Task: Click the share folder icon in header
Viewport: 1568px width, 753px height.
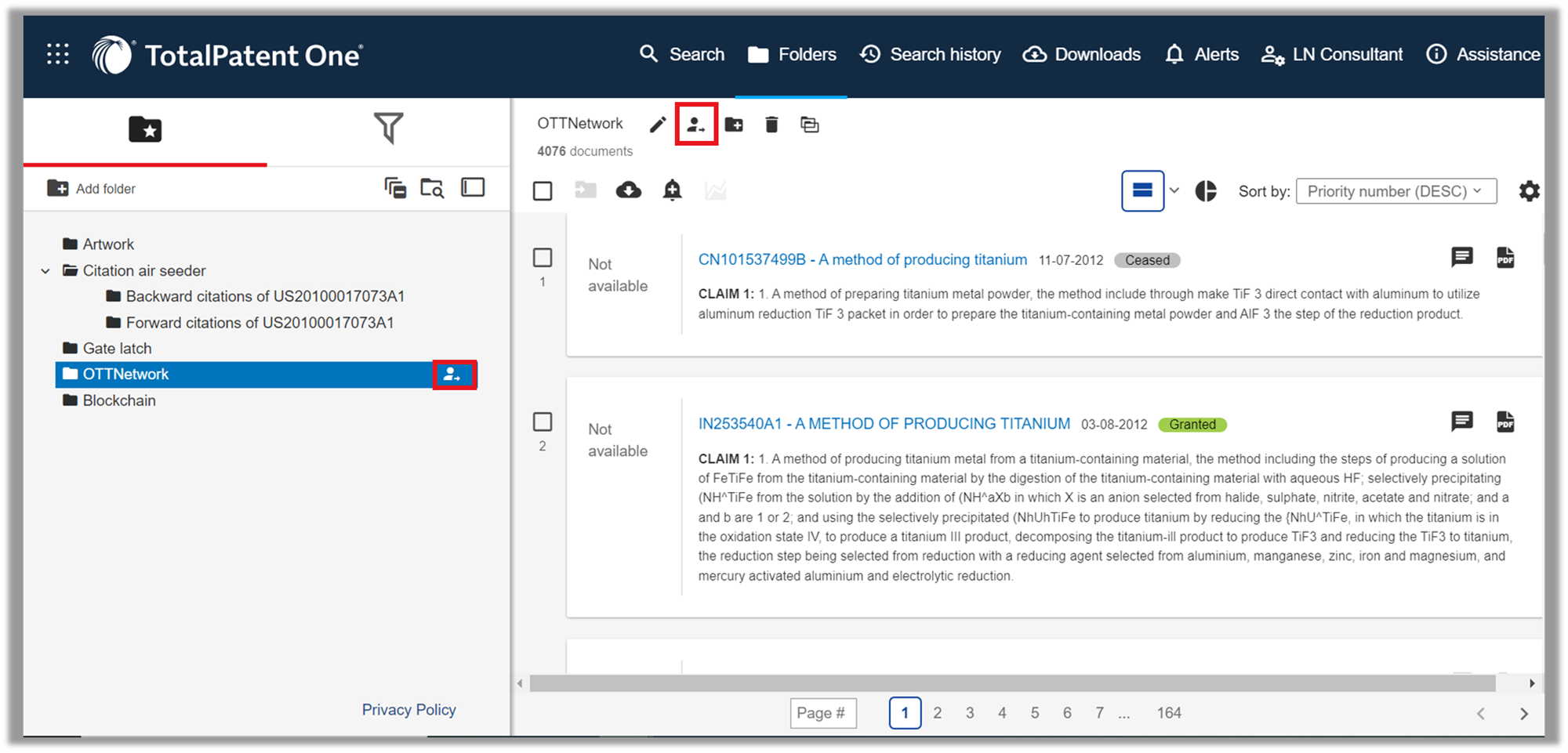Action: click(696, 125)
